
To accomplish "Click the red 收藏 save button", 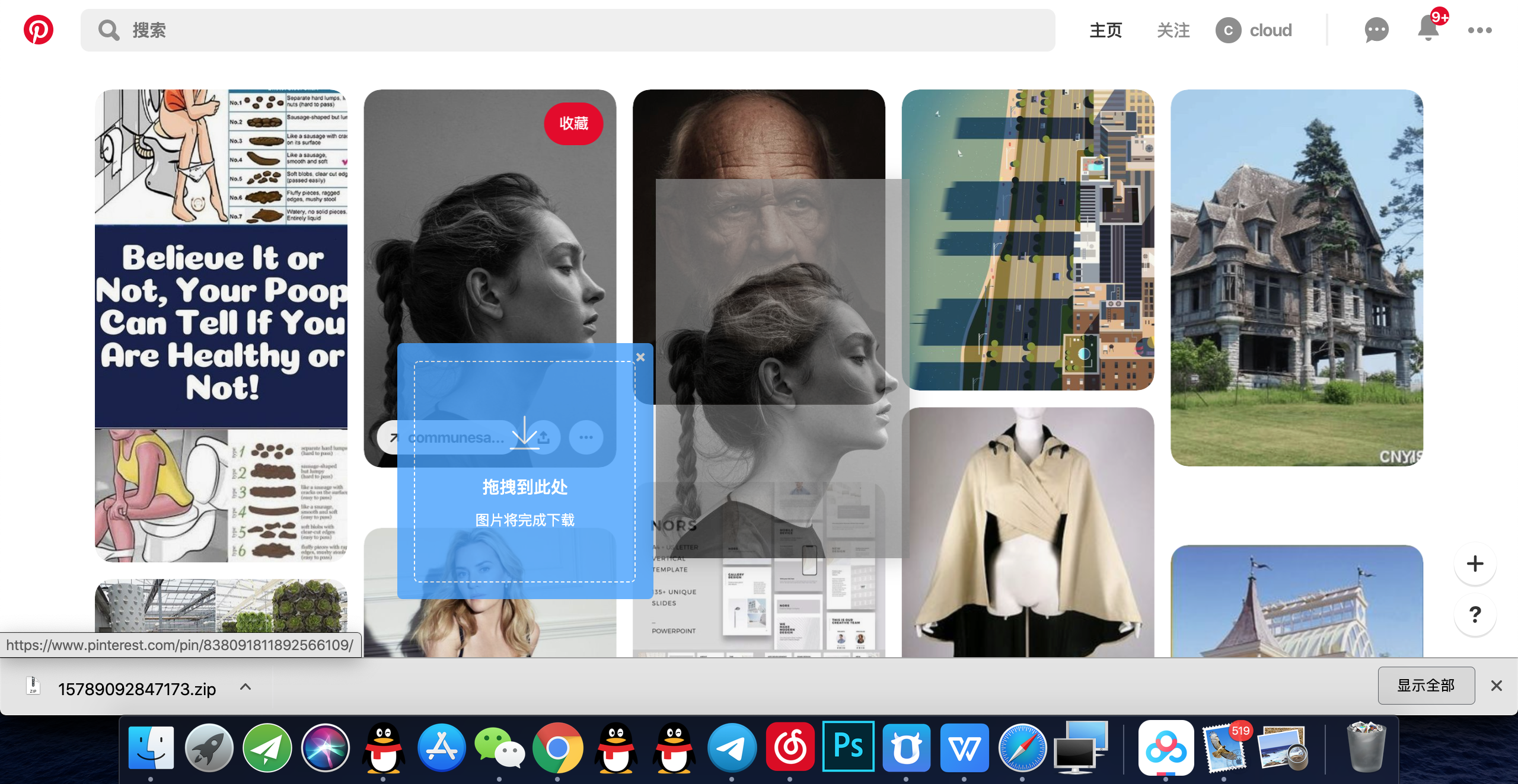I will pos(573,123).
